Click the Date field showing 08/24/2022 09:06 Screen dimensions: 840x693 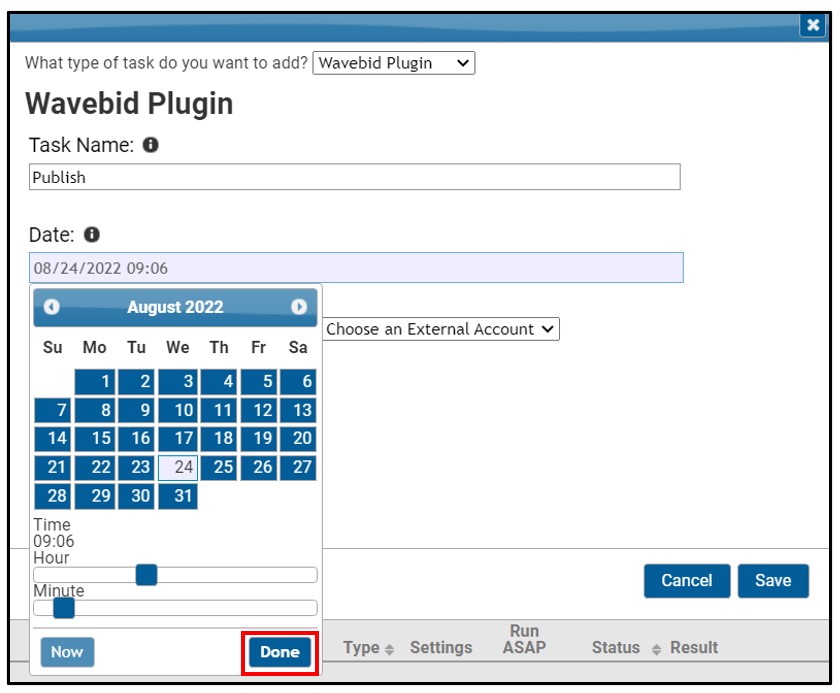tap(356, 267)
